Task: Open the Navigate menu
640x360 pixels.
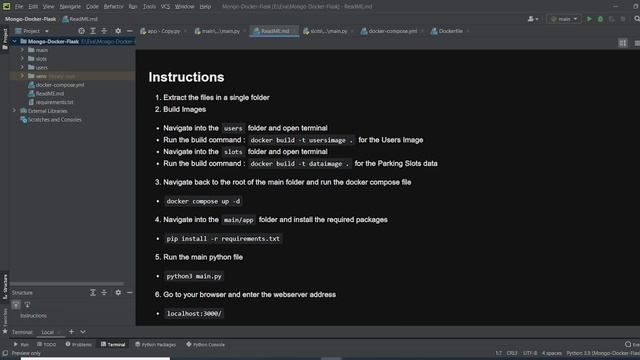Action: [70, 7]
